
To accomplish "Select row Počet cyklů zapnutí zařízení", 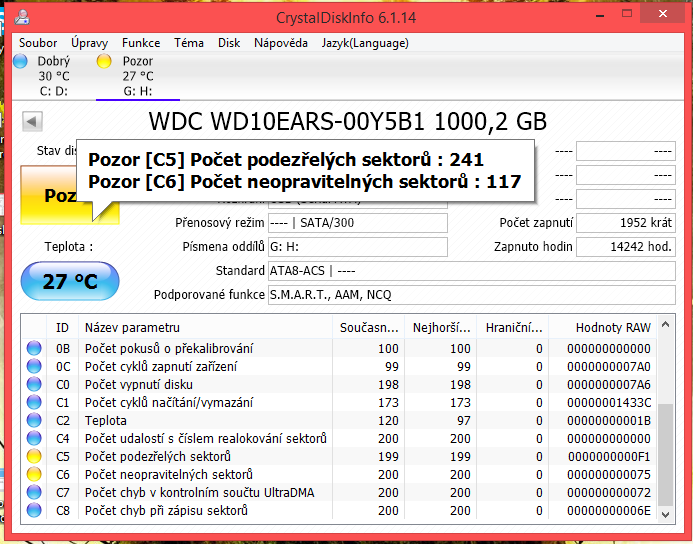I will click(339, 366).
